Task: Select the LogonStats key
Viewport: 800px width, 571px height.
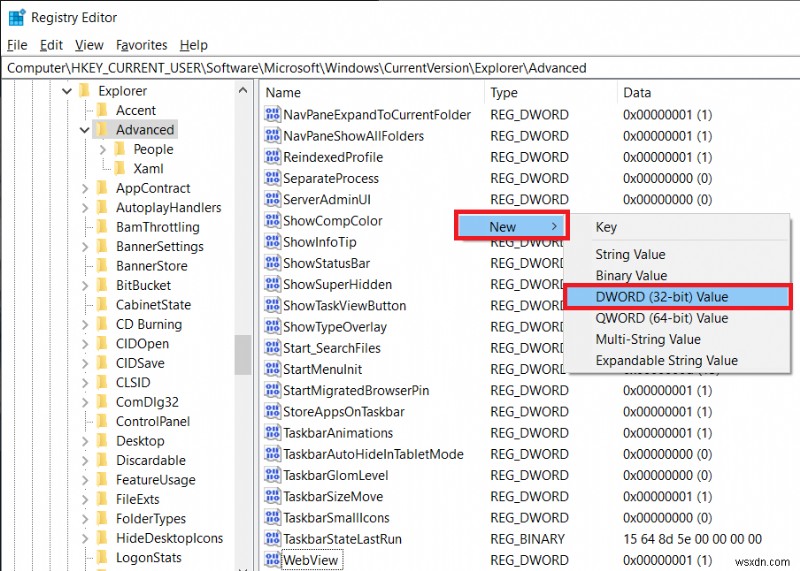Action: coord(148,557)
